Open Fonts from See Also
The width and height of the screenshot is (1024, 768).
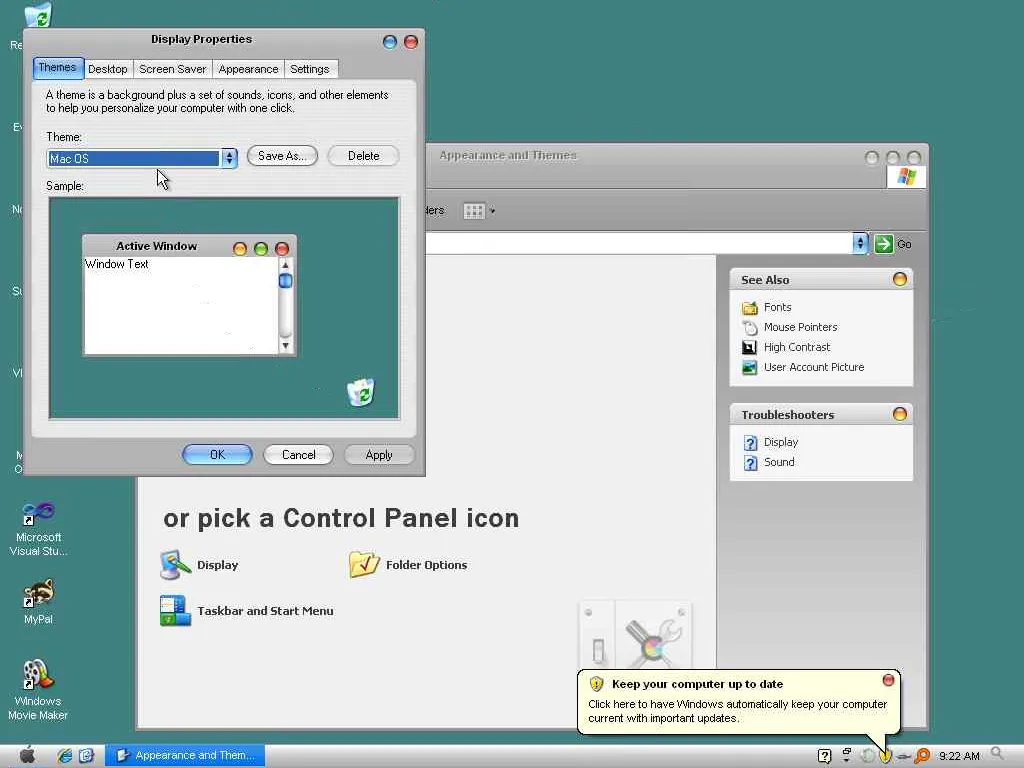coord(777,307)
